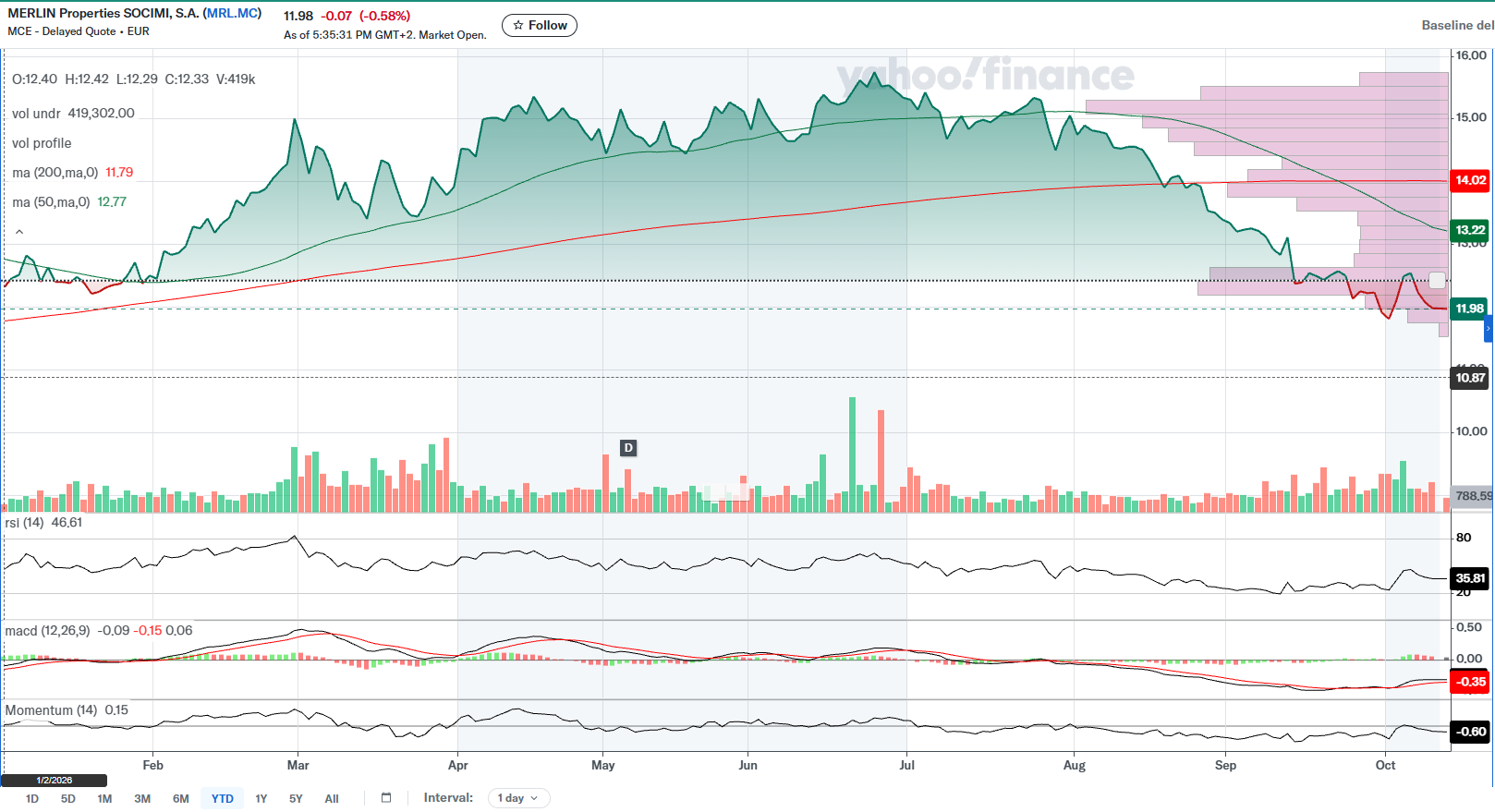Screen dimensions: 1495x812
Task: Choose the 6M range
Action: (181, 799)
